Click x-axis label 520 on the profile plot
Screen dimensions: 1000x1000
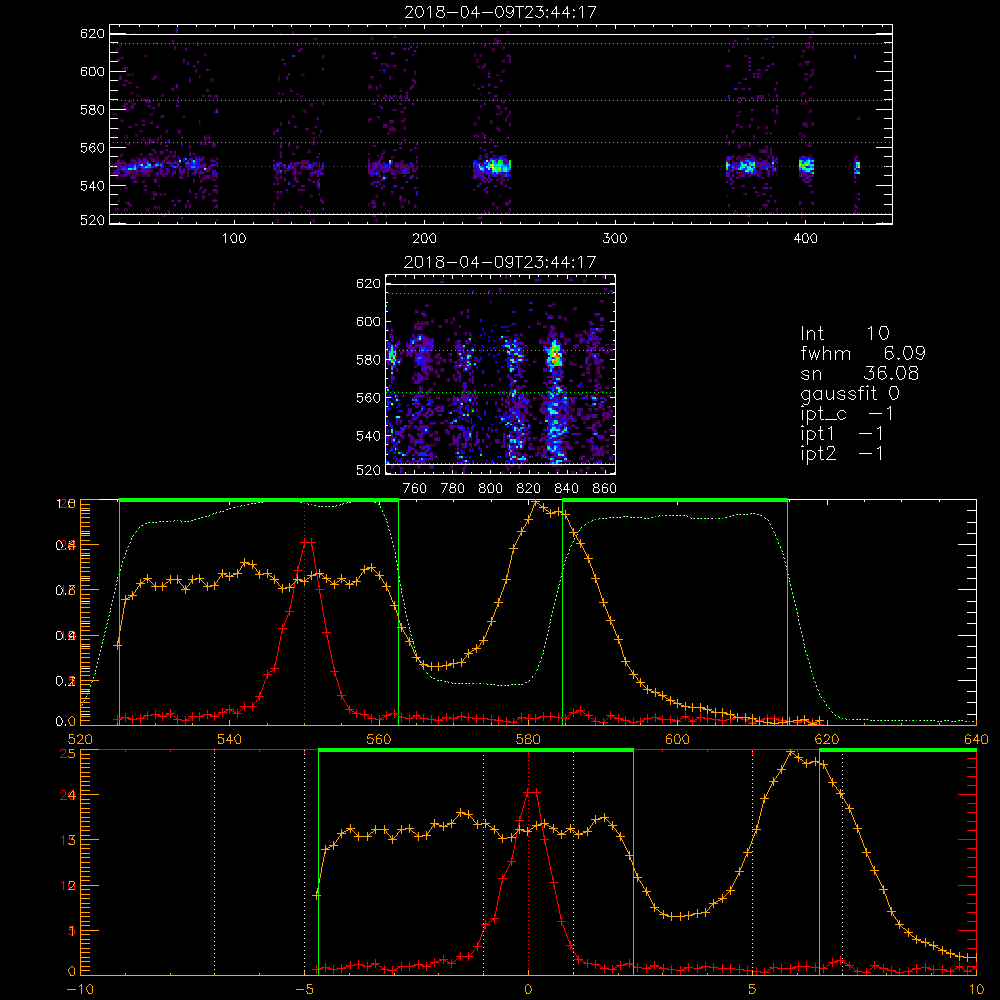tap(80, 739)
